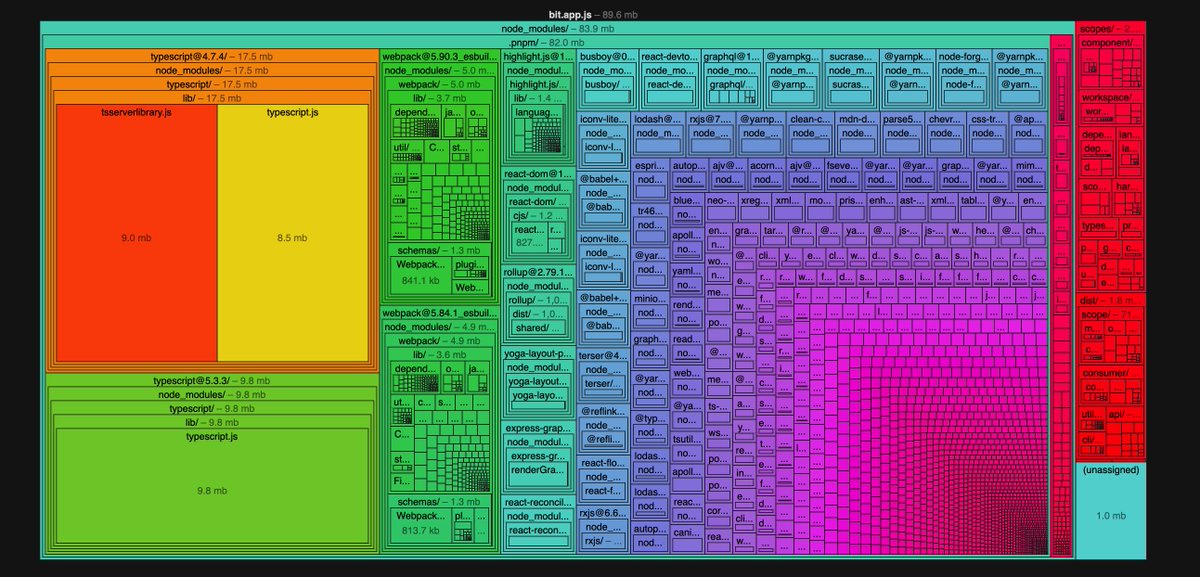Image resolution: width=1200 pixels, height=577 pixels.
Task: Click the Webpack 841.1 kb schema block
Action: click(x=420, y=275)
